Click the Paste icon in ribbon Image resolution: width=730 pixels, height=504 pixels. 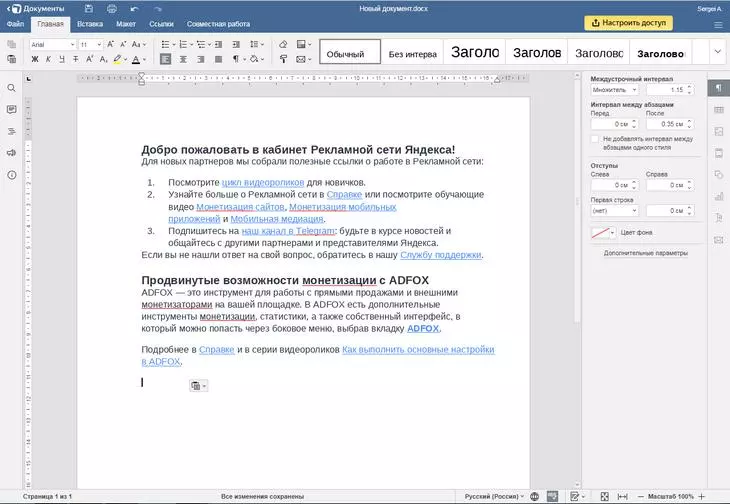click(x=12, y=59)
